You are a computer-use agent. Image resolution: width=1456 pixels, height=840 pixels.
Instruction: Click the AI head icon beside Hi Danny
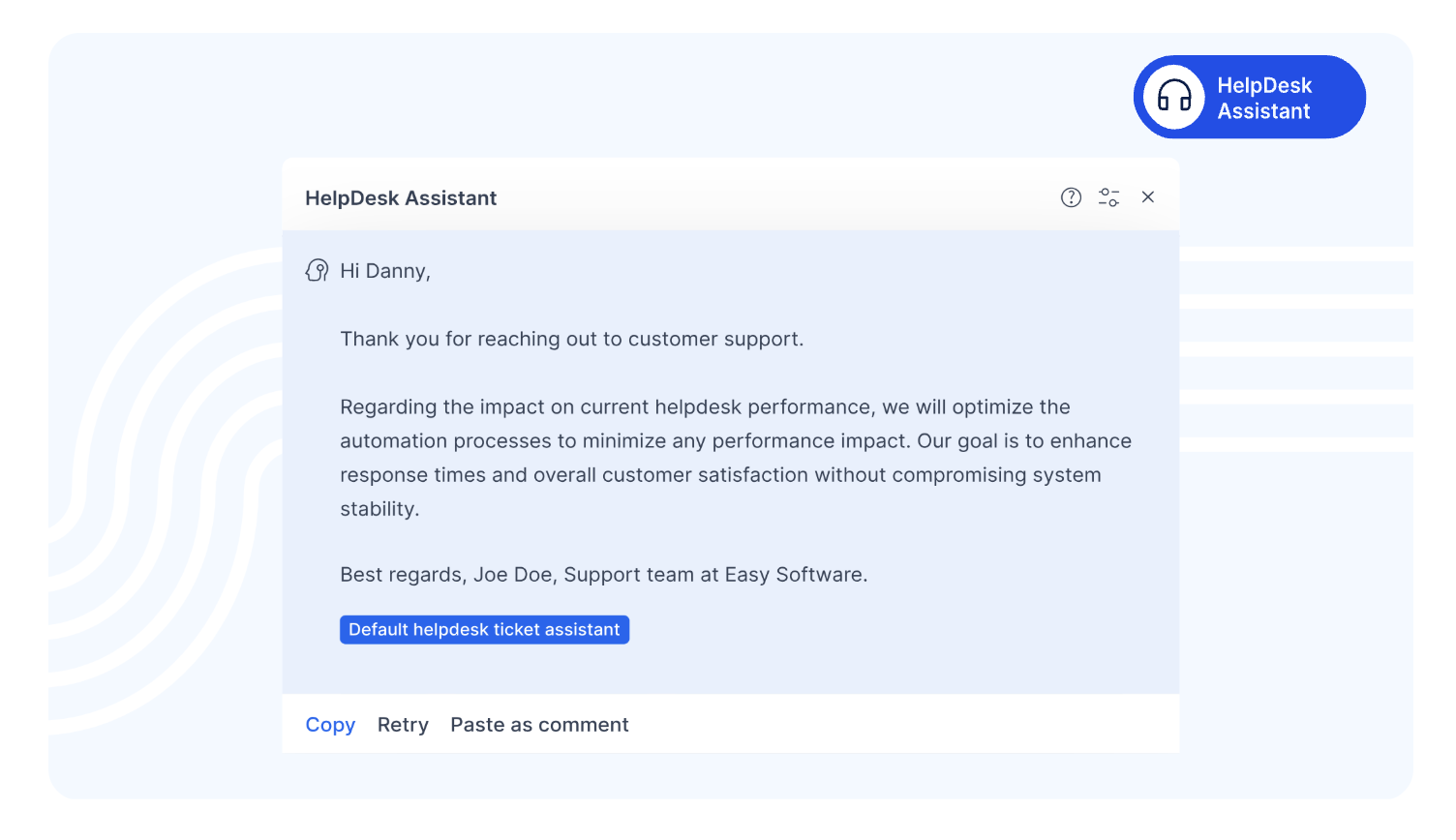click(x=317, y=270)
